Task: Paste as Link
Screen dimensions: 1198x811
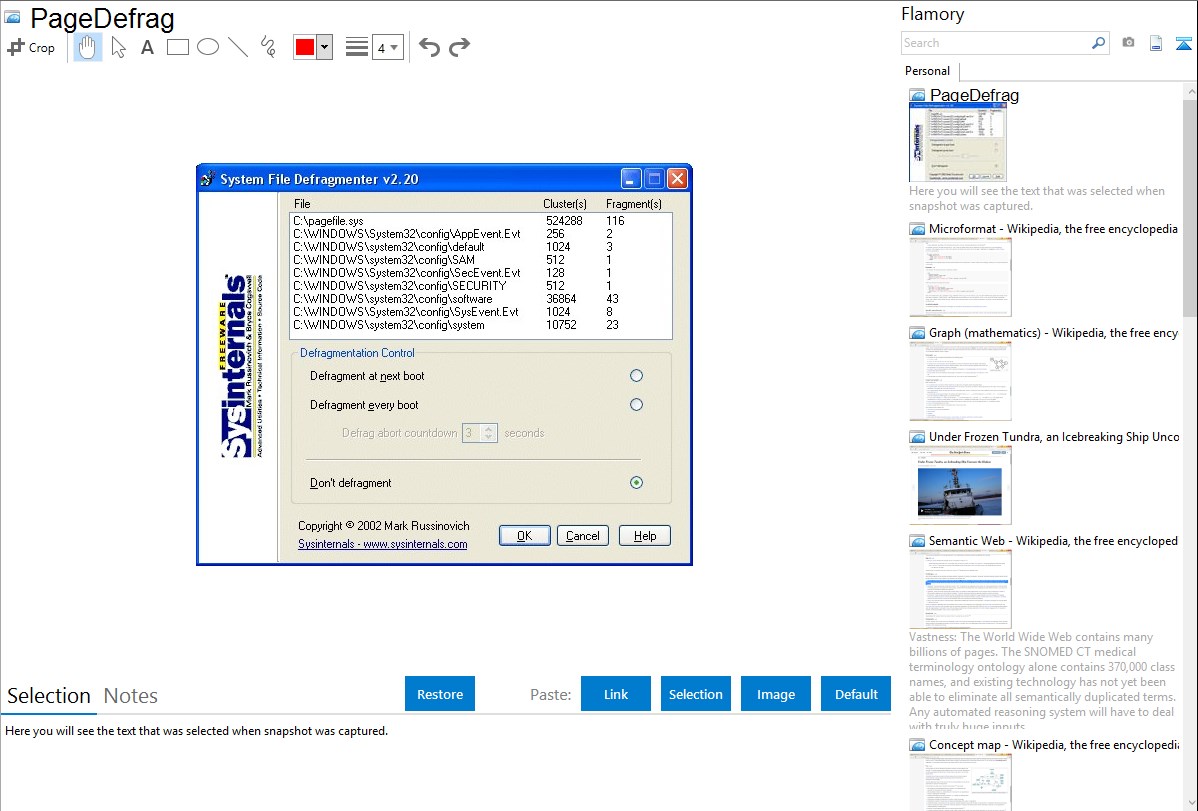Action: point(616,693)
